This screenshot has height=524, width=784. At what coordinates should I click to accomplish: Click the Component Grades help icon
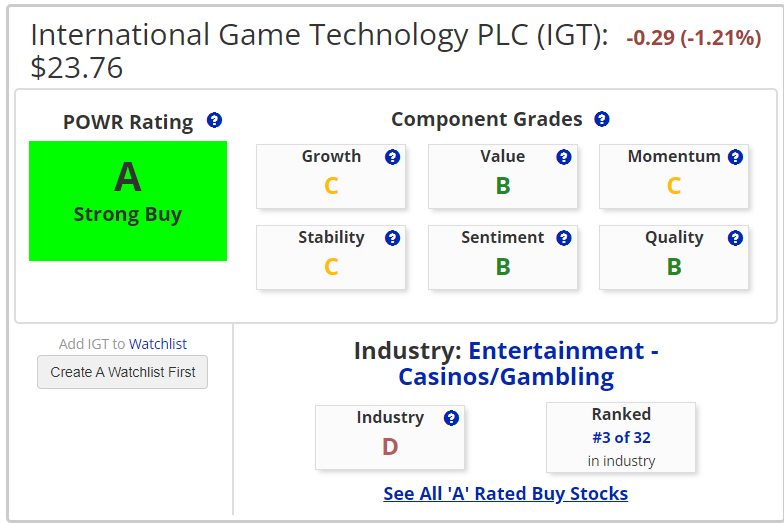tap(602, 119)
